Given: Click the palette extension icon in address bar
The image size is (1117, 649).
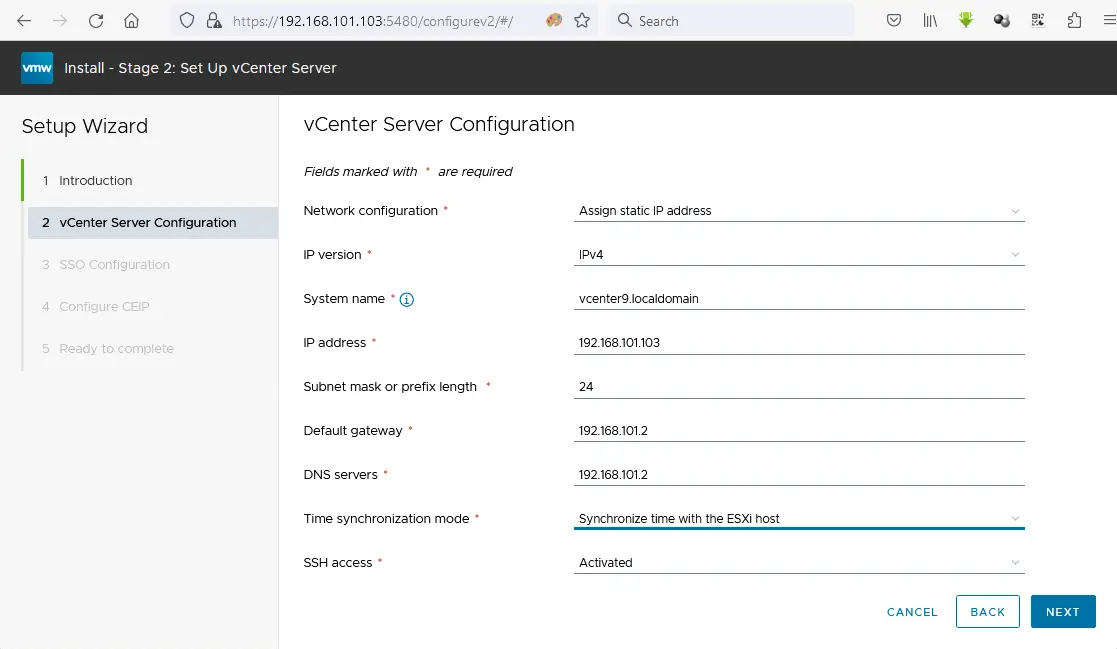Looking at the screenshot, I should pyautogui.click(x=553, y=20).
